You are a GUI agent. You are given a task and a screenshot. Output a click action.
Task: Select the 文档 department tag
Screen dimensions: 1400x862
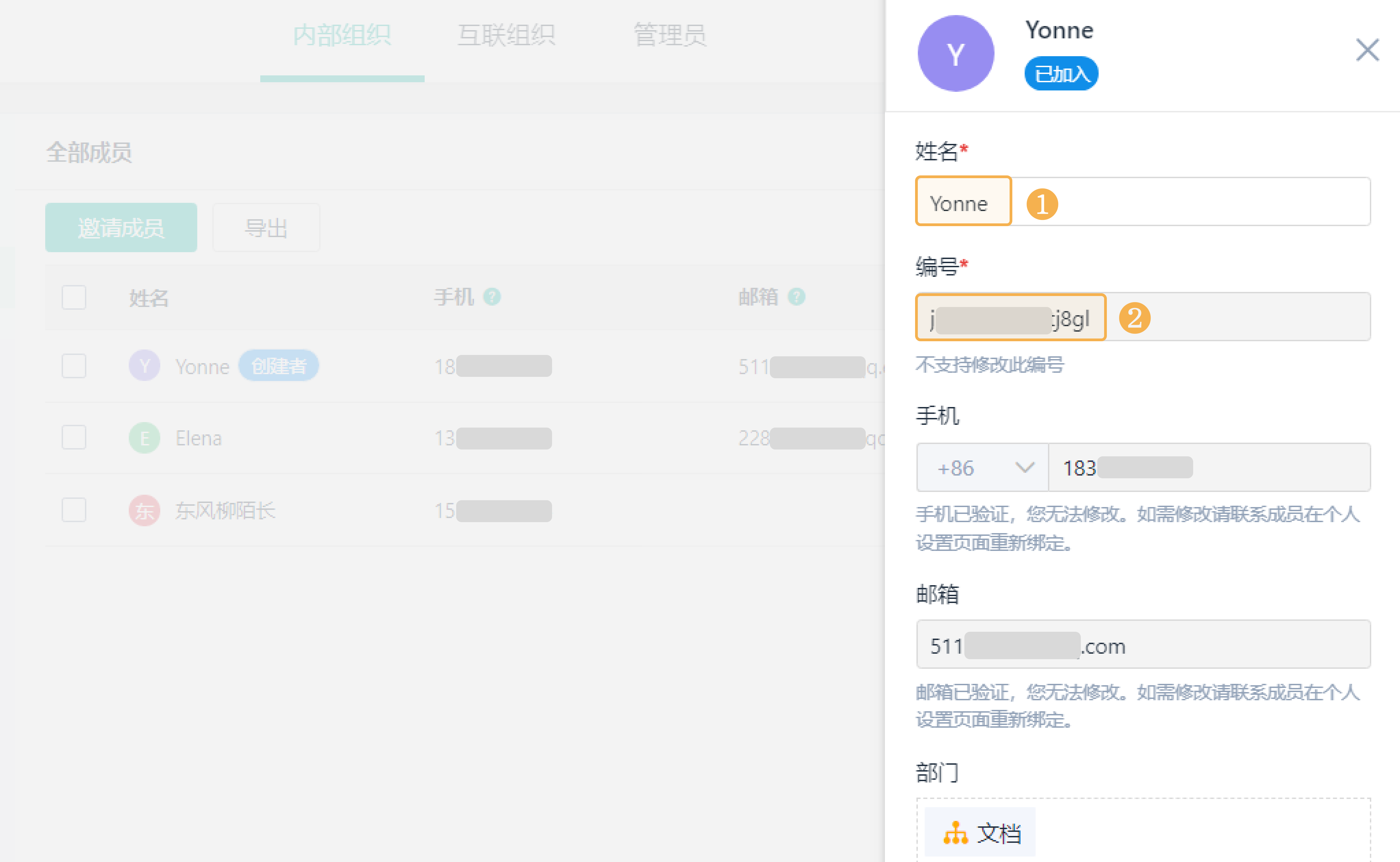[x=979, y=832]
